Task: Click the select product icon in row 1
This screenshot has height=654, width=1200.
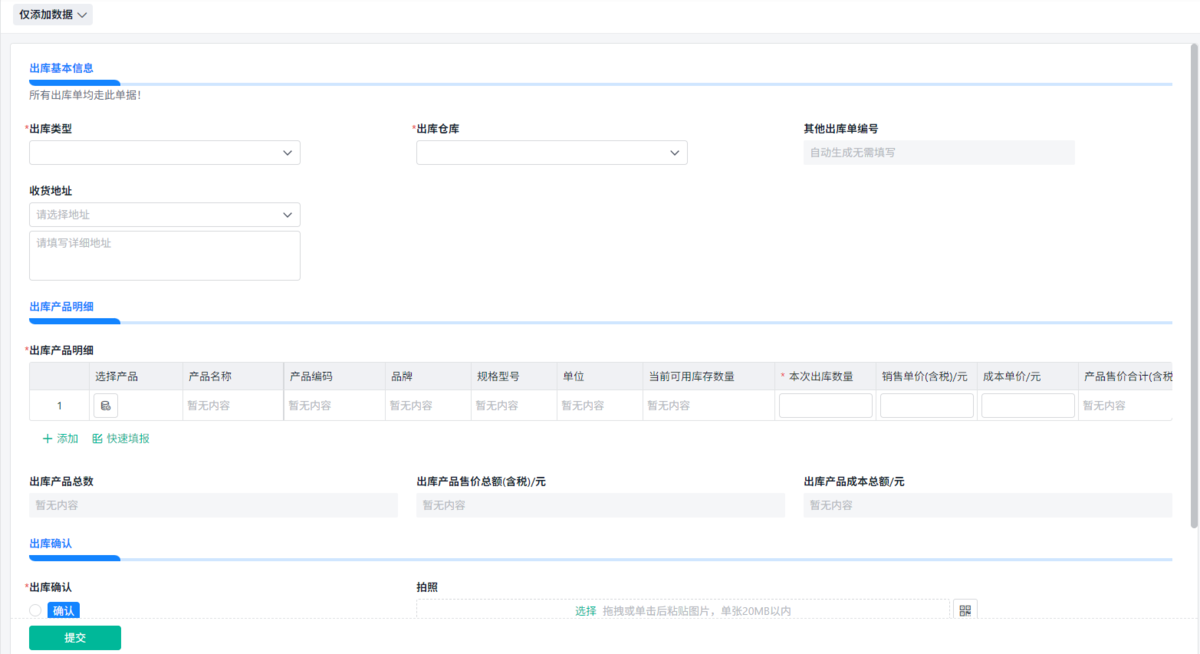Action: pyautogui.click(x=105, y=405)
